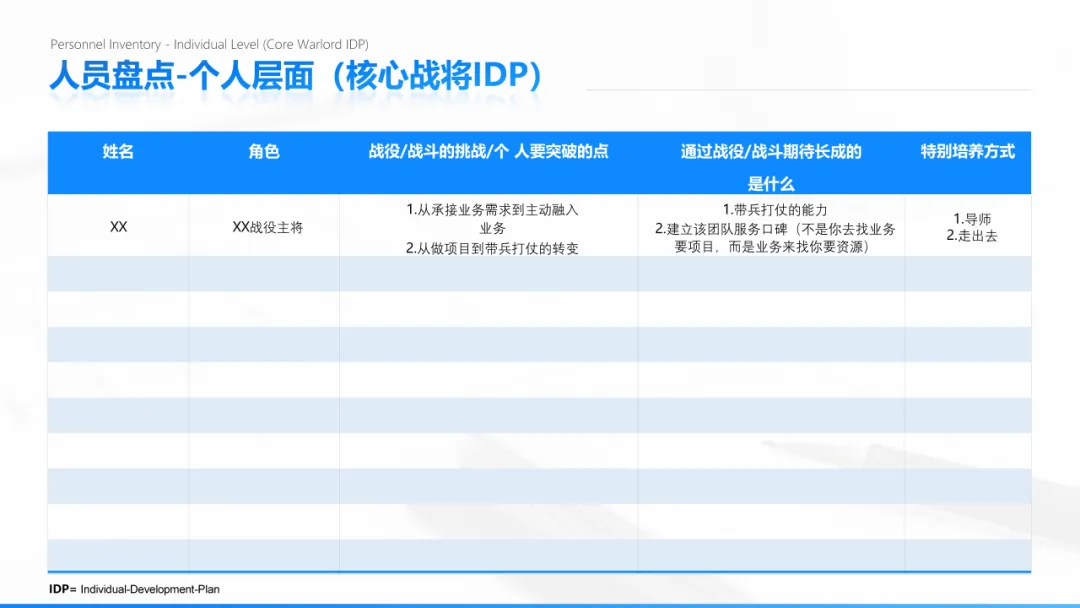Click the footnote 'IDP= Individual-Development-Plan'
1080x608 pixels.
tap(134, 589)
